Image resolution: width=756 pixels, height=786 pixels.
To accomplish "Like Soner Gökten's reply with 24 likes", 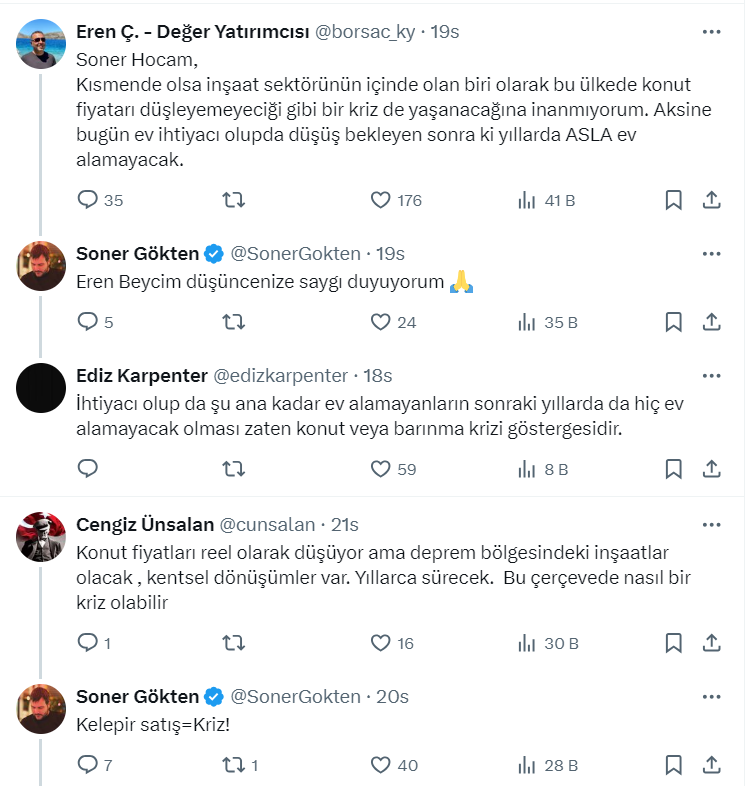I will (380, 322).
